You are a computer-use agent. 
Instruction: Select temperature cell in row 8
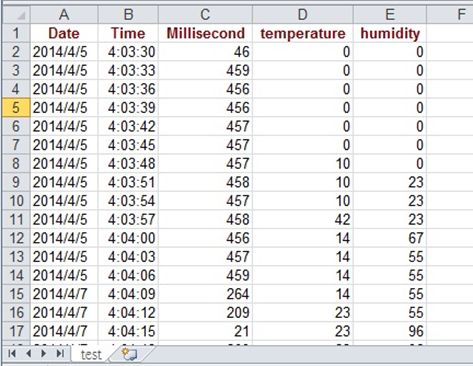click(x=303, y=164)
